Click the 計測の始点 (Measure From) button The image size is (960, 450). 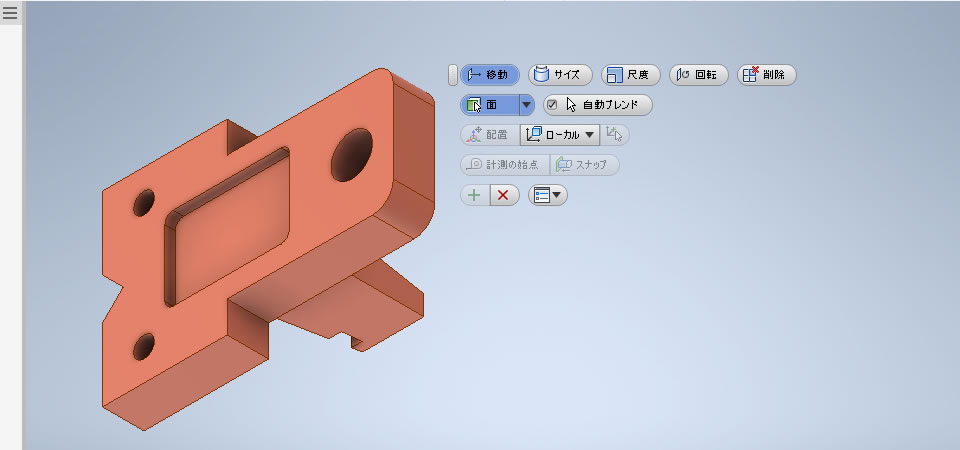coord(504,165)
